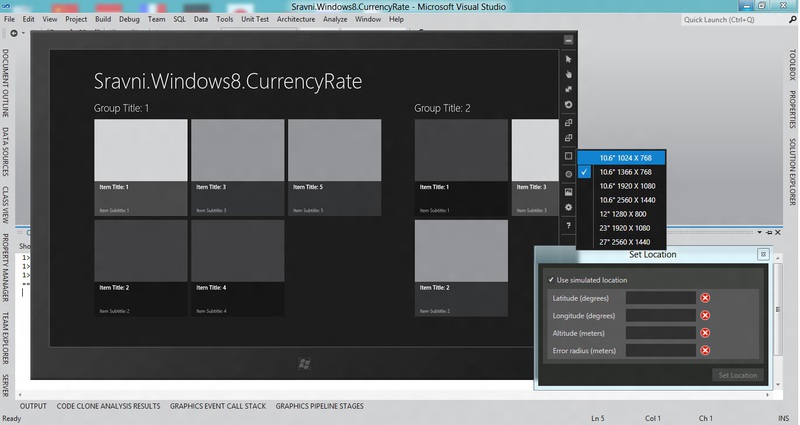Click the red error icon beside Error radius

pyautogui.click(x=705, y=350)
